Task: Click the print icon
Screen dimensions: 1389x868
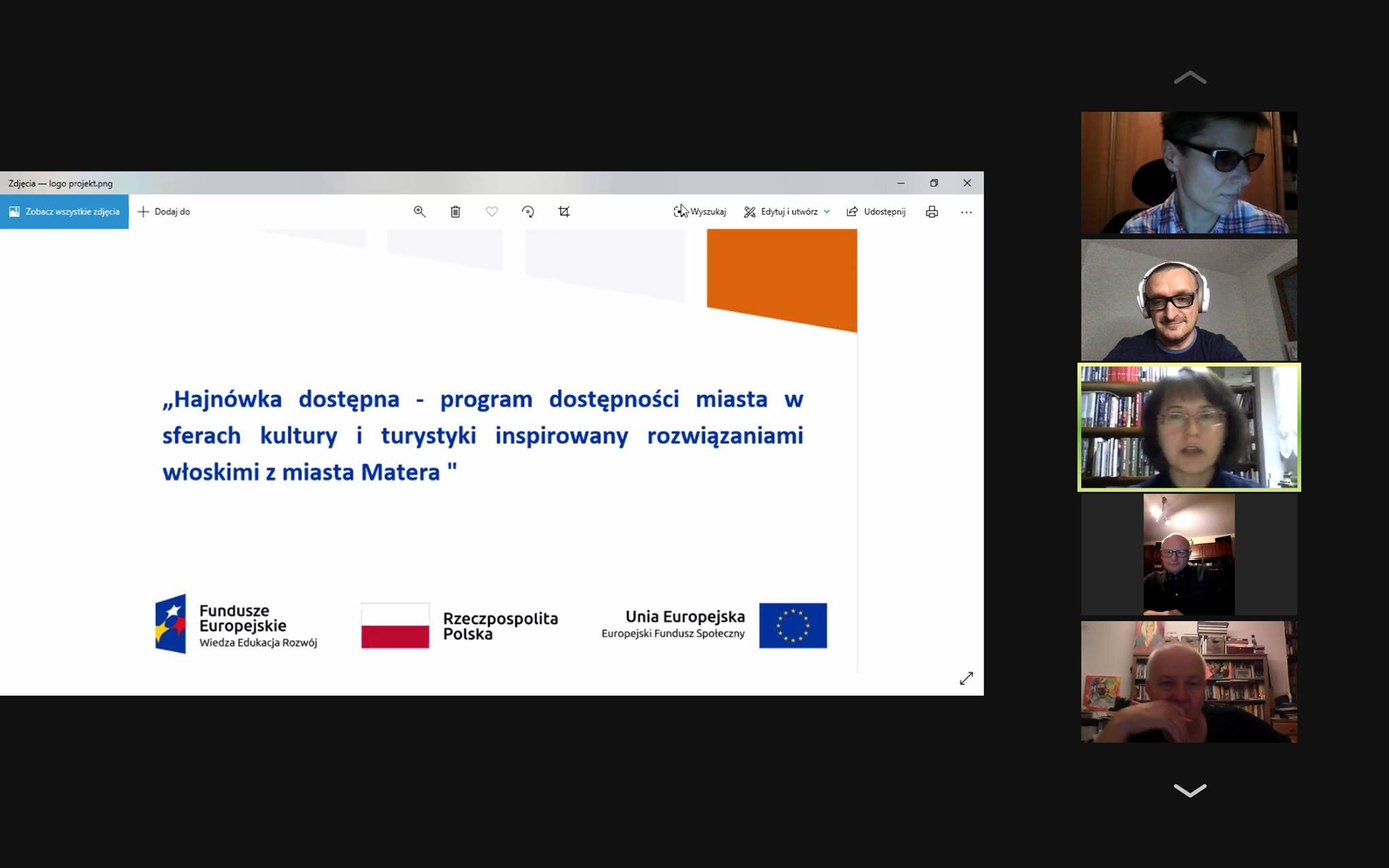Action: [x=932, y=212]
